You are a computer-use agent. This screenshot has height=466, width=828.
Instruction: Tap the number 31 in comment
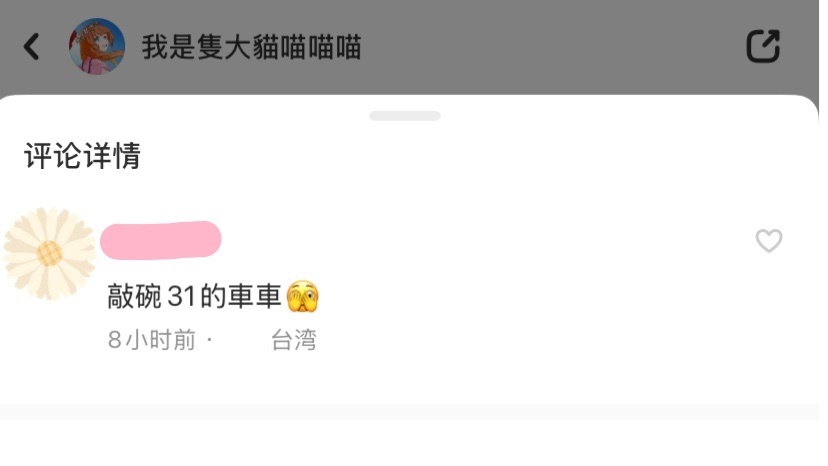pos(182,296)
